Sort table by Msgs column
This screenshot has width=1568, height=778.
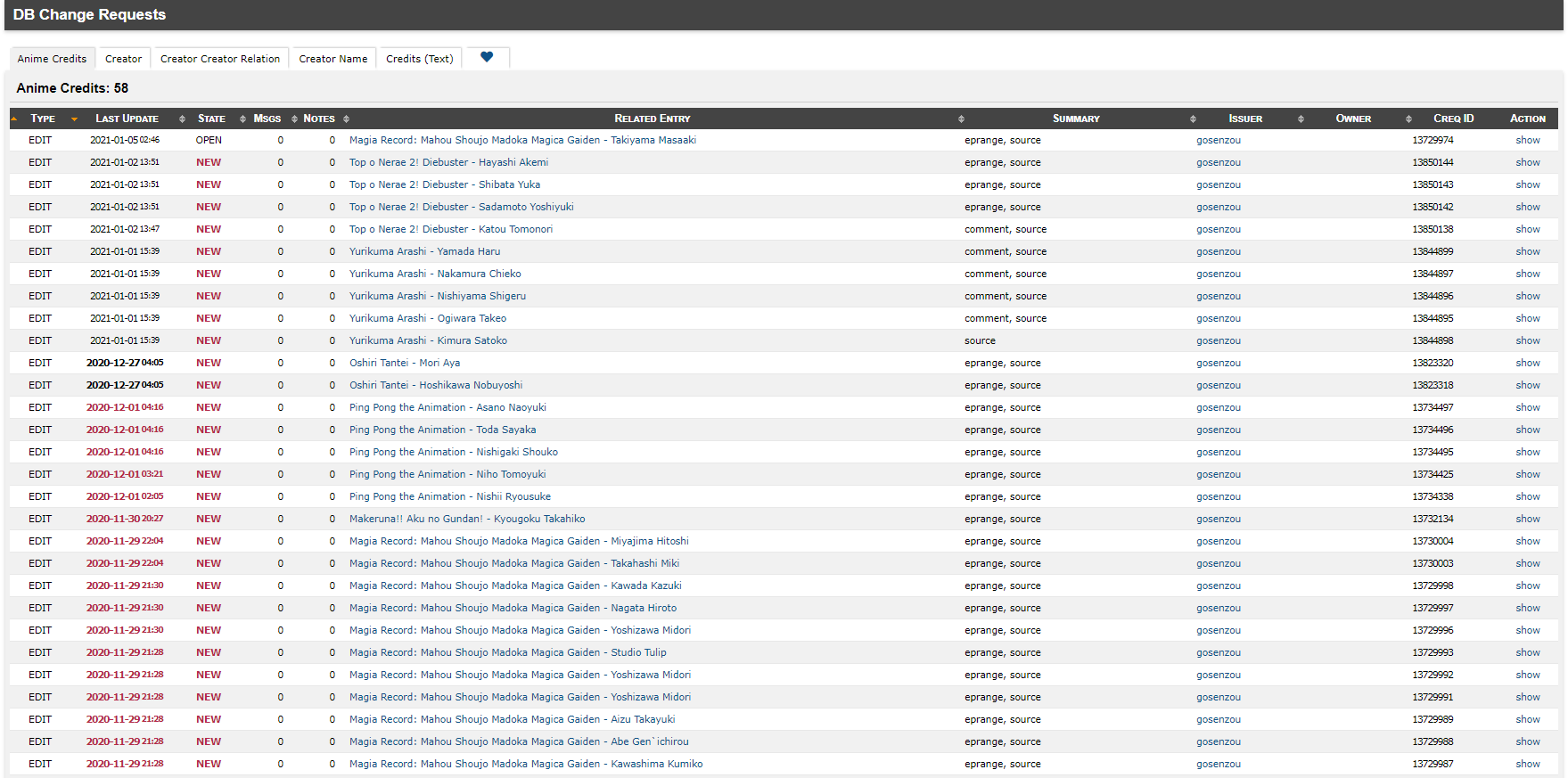(x=267, y=119)
